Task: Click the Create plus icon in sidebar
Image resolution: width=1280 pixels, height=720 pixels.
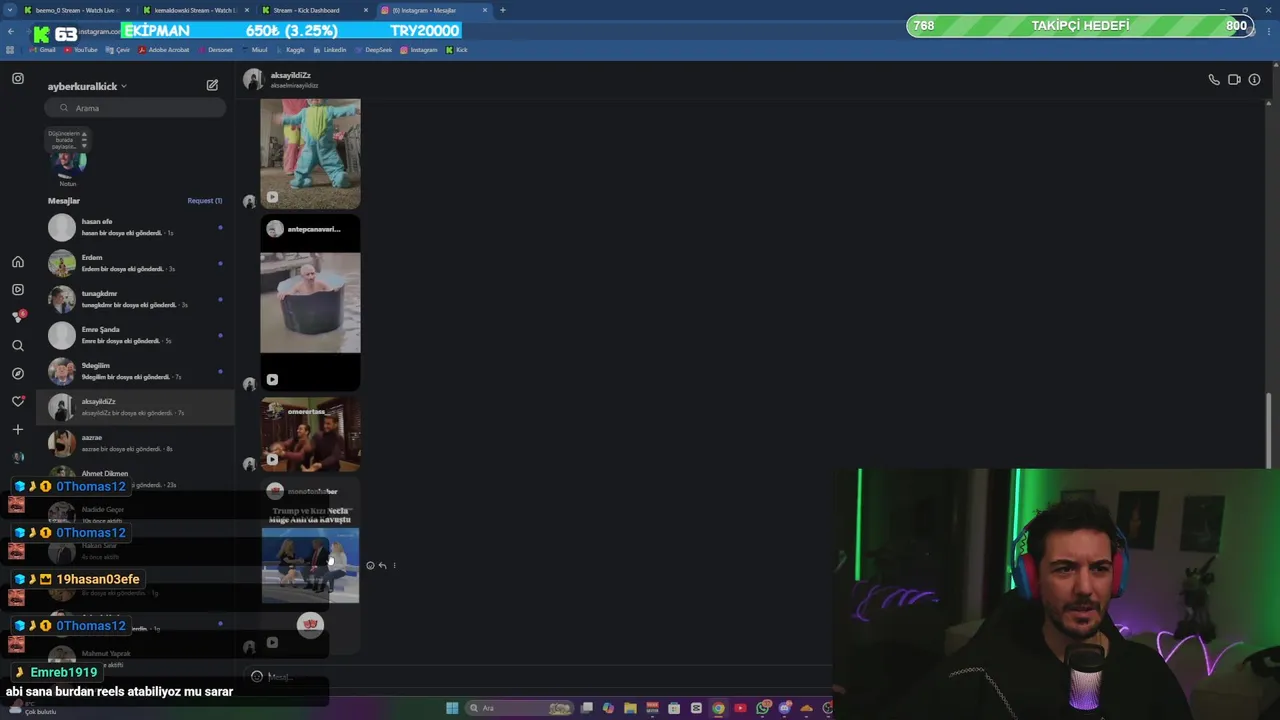Action: [x=18, y=429]
